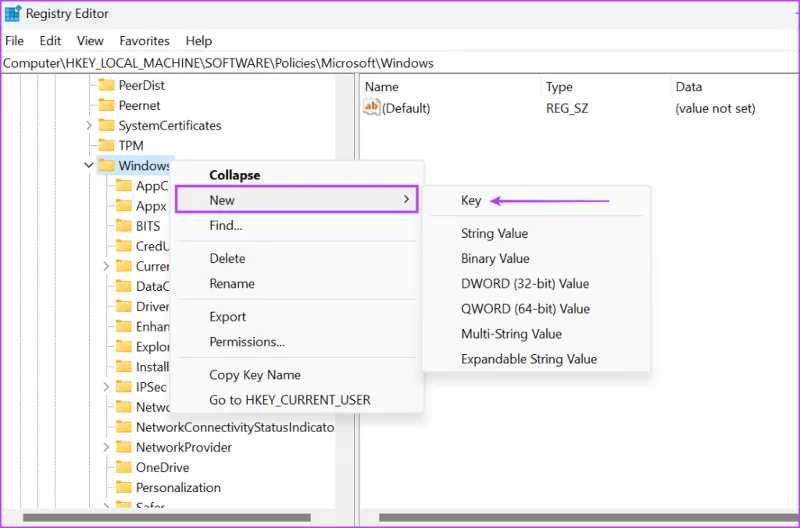
Task: Collapse the Windows key with chevron
Action: (89, 165)
